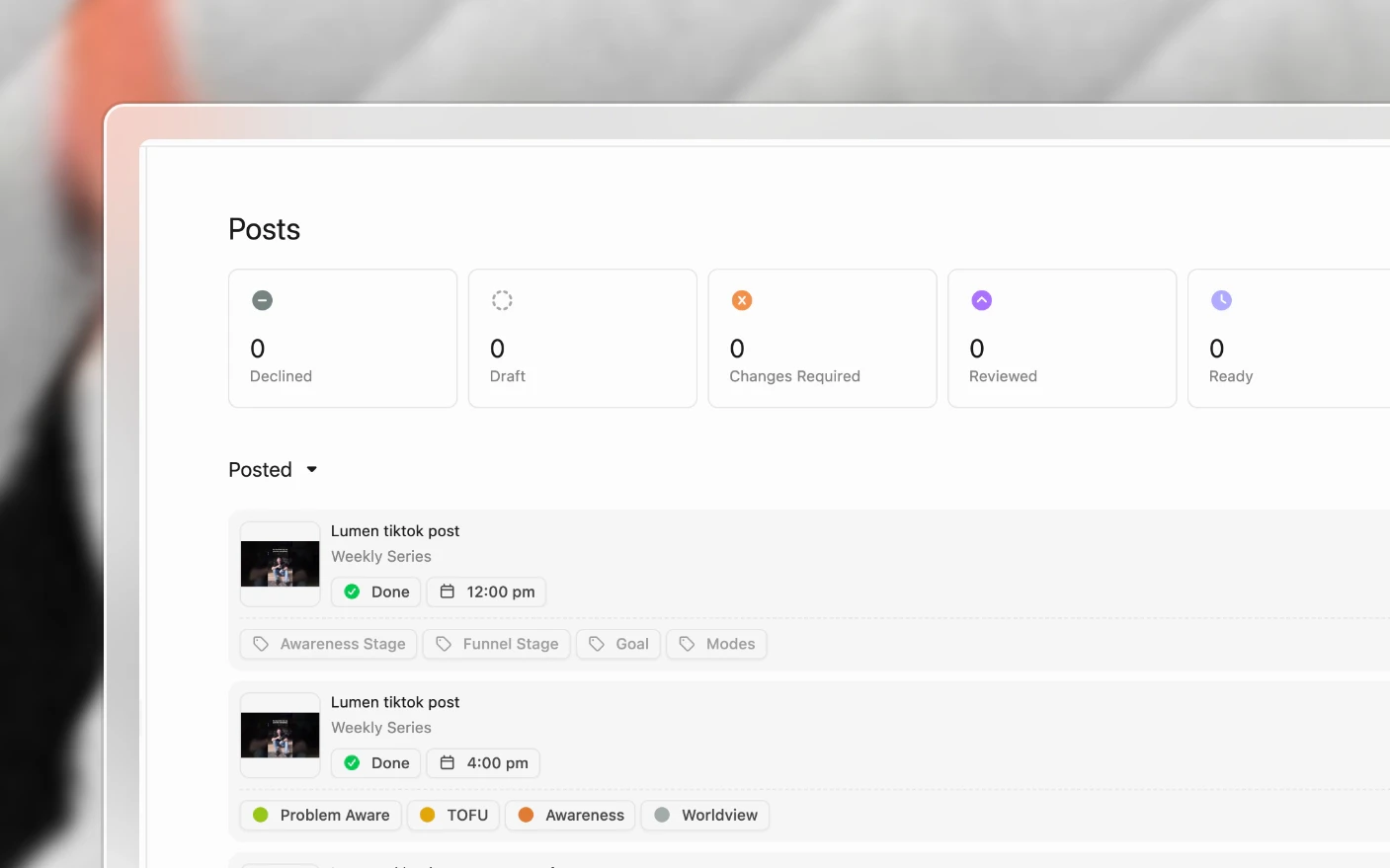Expand the Posted filter dropdown arrow
This screenshot has height=868, width=1390.
[x=312, y=470]
